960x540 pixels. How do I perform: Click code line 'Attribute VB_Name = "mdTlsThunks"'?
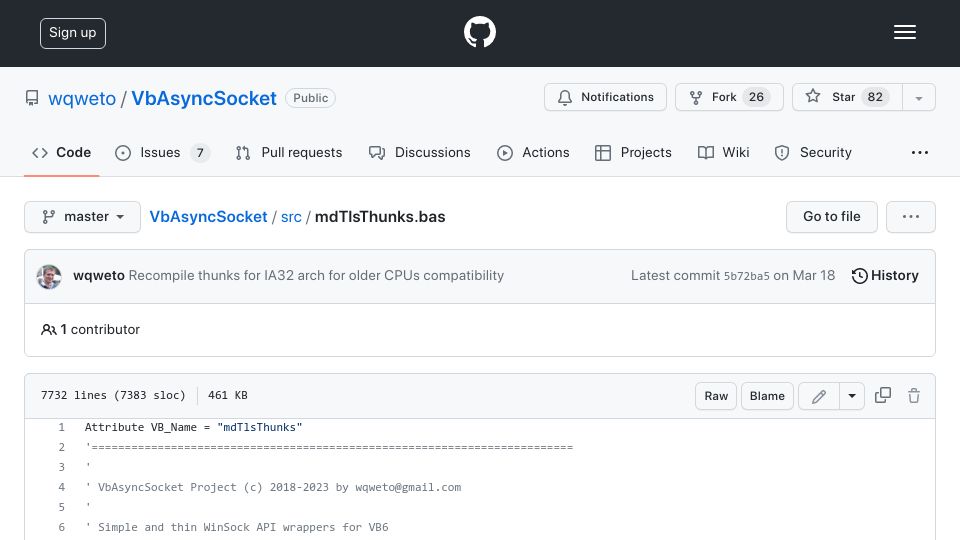click(x=193, y=427)
